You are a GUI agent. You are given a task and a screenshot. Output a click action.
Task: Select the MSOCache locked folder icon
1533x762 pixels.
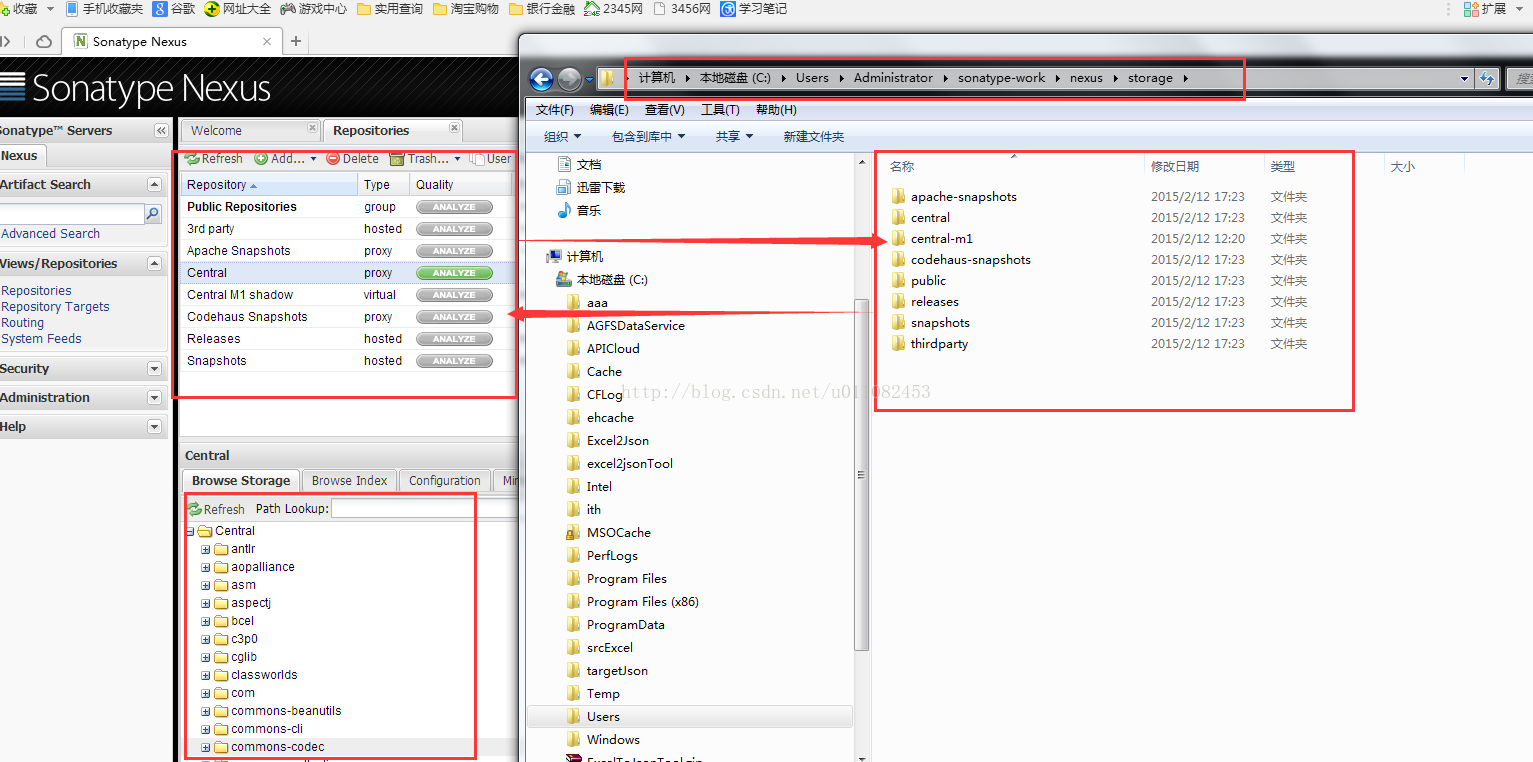pyautogui.click(x=573, y=533)
